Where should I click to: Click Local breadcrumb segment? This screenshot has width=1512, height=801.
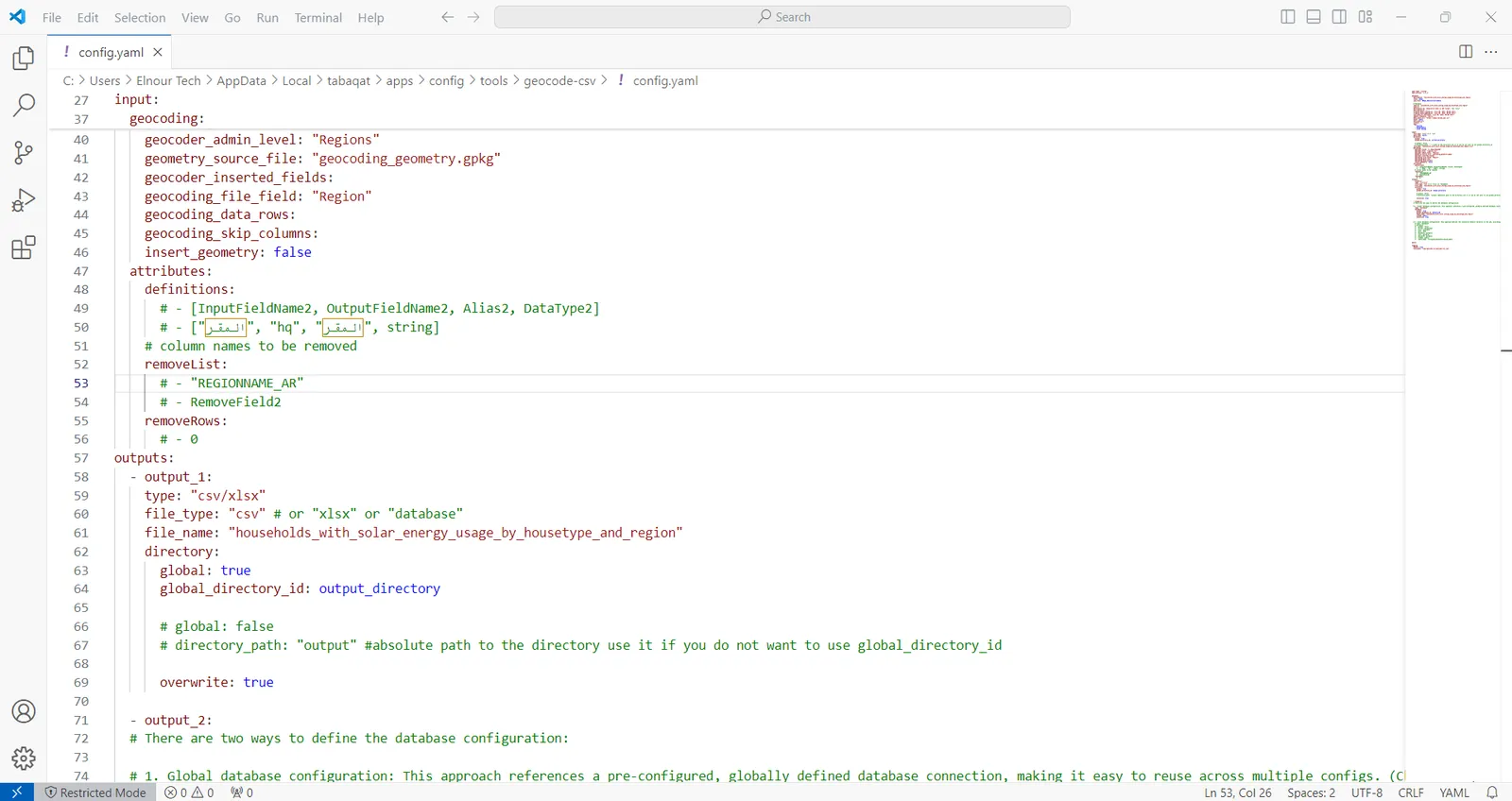[297, 80]
